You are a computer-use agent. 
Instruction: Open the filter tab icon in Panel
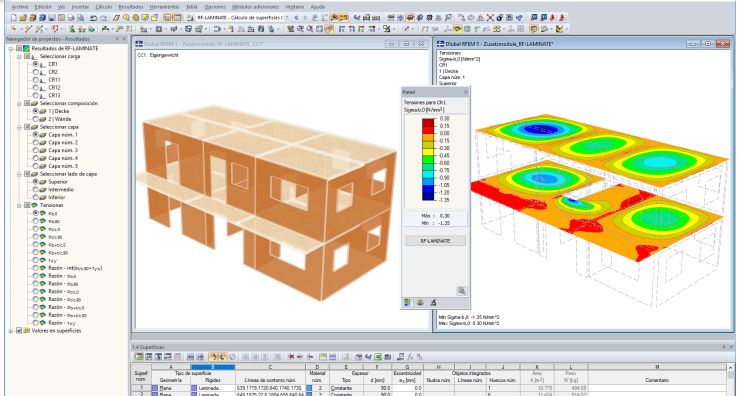[433, 303]
